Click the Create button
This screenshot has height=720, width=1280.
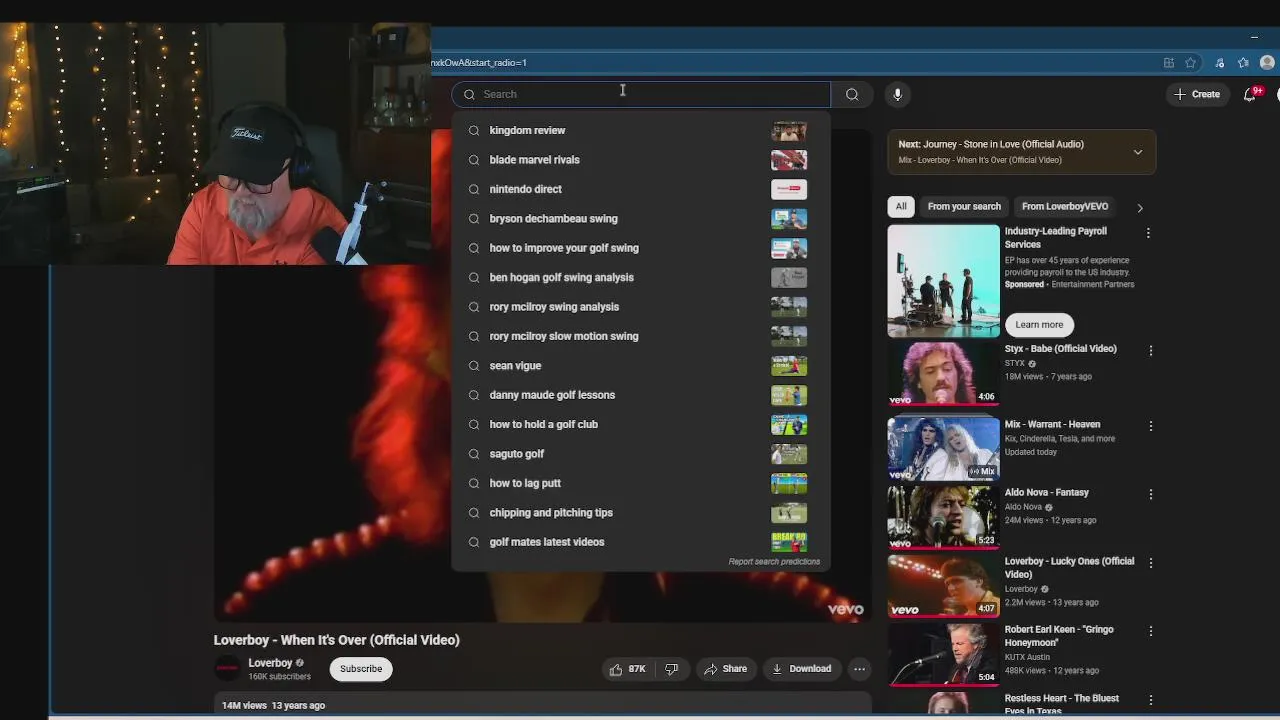tap(1197, 94)
